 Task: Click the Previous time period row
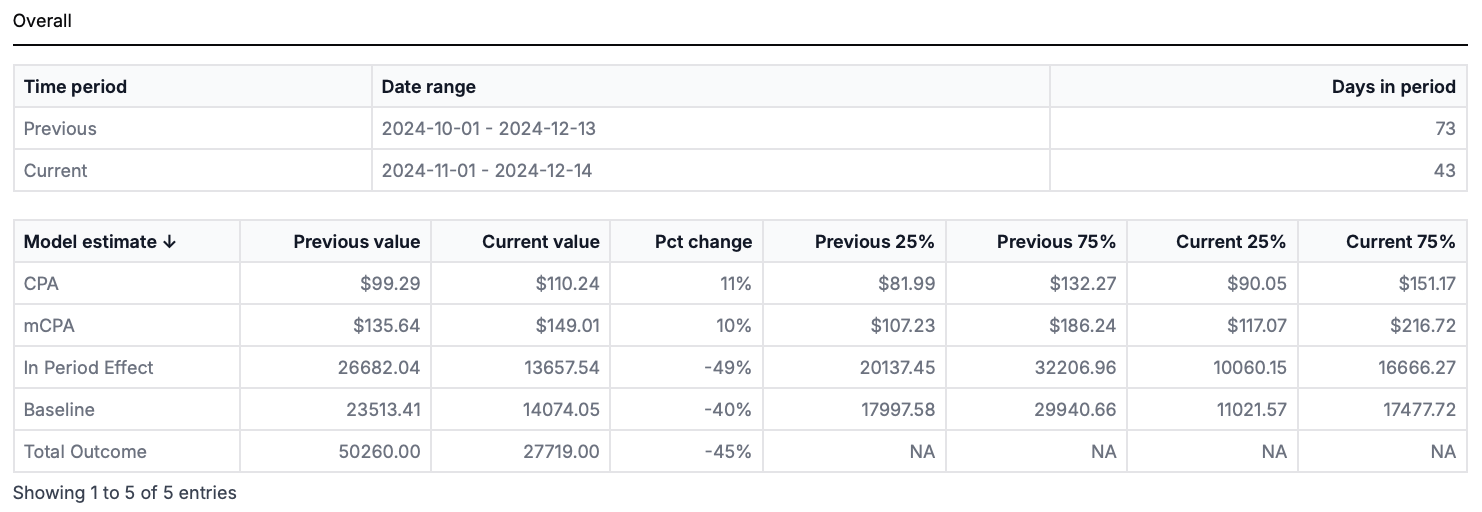pos(60,129)
